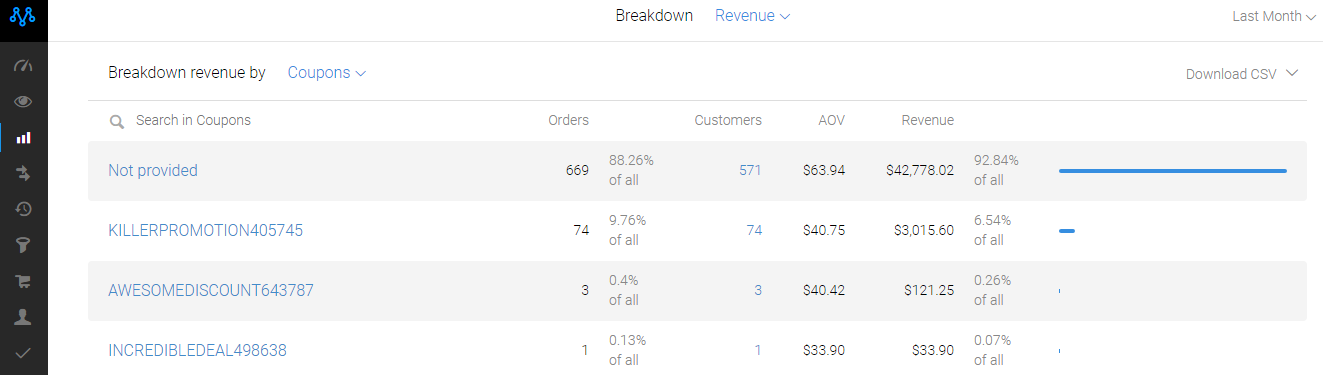Open the arrows comparison icon in the sidebar
This screenshot has height=375, width=1323.
(x=23, y=174)
